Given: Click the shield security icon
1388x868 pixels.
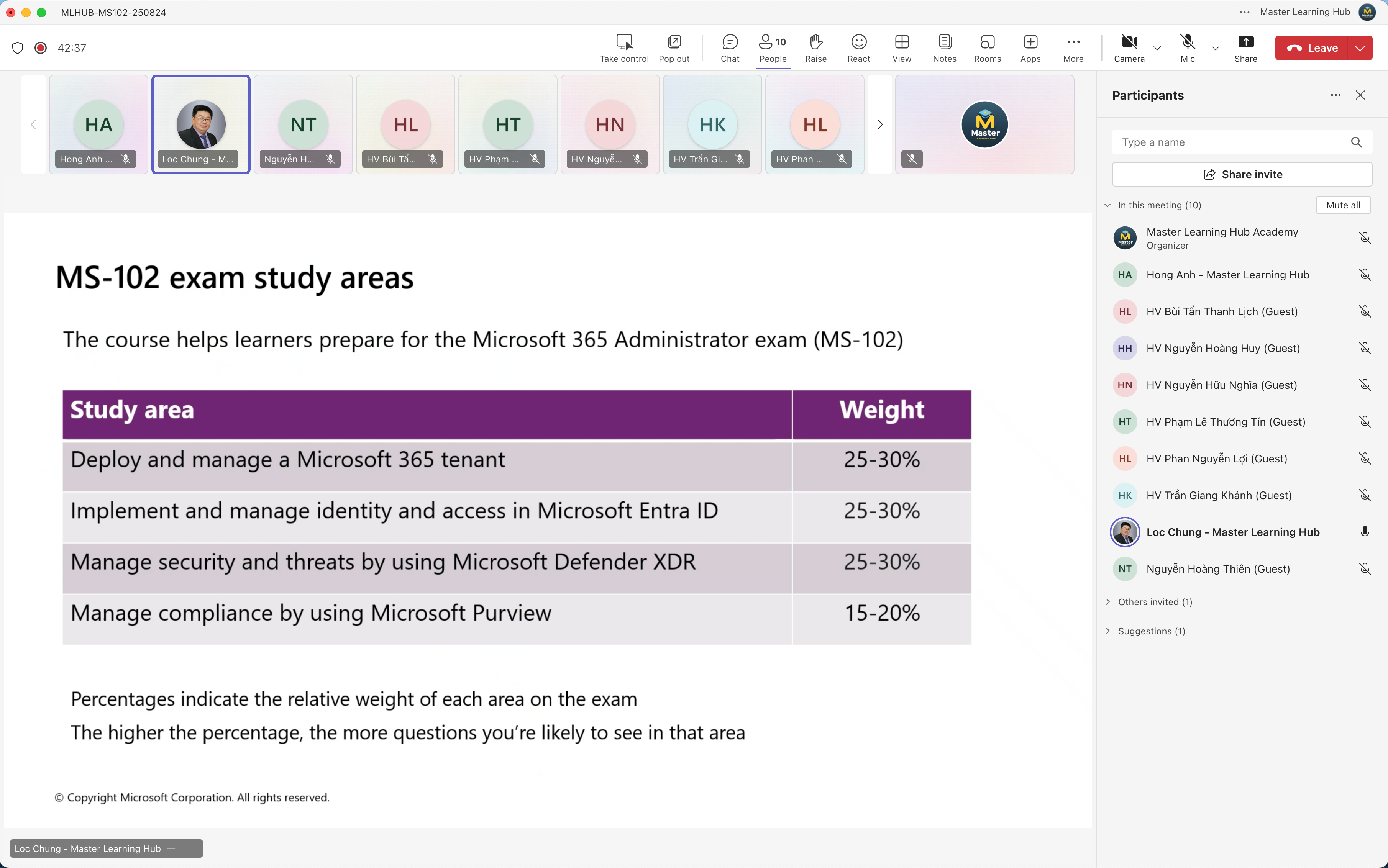Looking at the screenshot, I should pyautogui.click(x=17, y=47).
